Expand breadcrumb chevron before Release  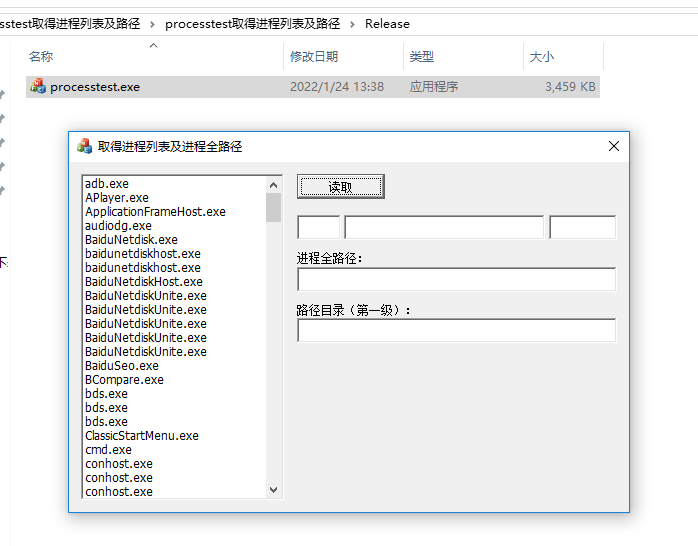pyautogui.click(x=353, y=24)
